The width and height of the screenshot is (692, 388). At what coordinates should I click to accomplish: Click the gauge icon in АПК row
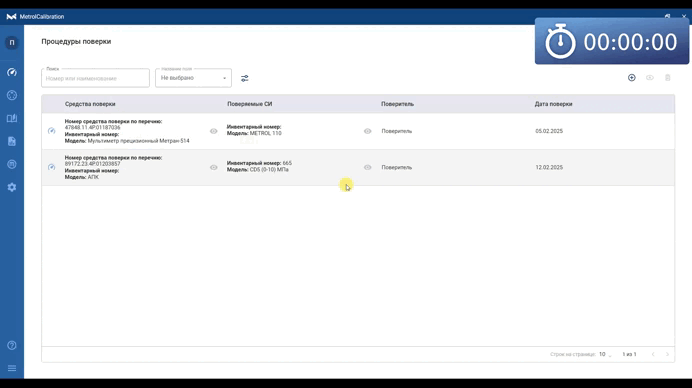pyautogui.click(x=52, y=167)
